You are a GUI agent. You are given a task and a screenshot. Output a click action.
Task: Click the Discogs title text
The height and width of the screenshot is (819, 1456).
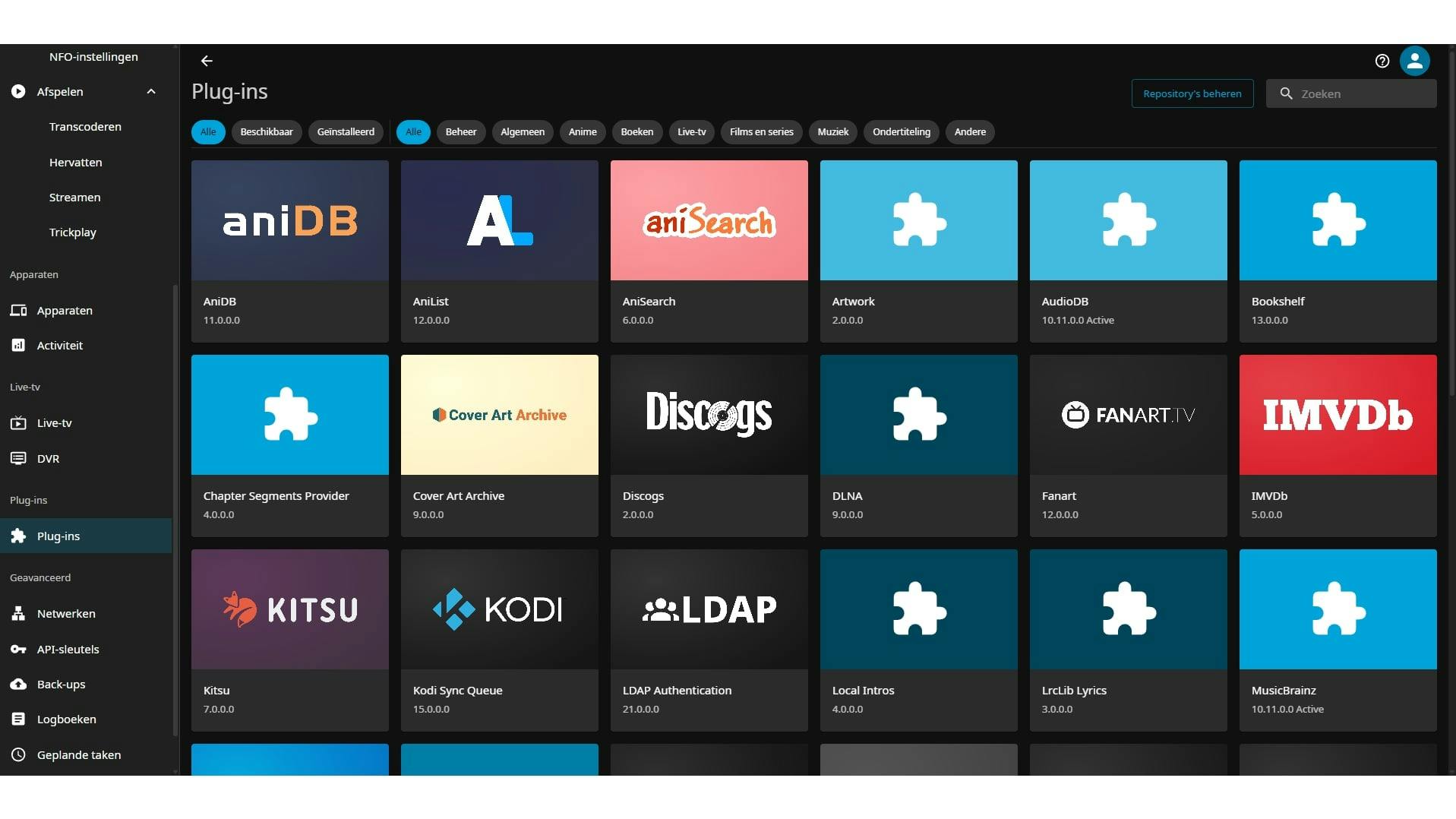tap(643, 496)
